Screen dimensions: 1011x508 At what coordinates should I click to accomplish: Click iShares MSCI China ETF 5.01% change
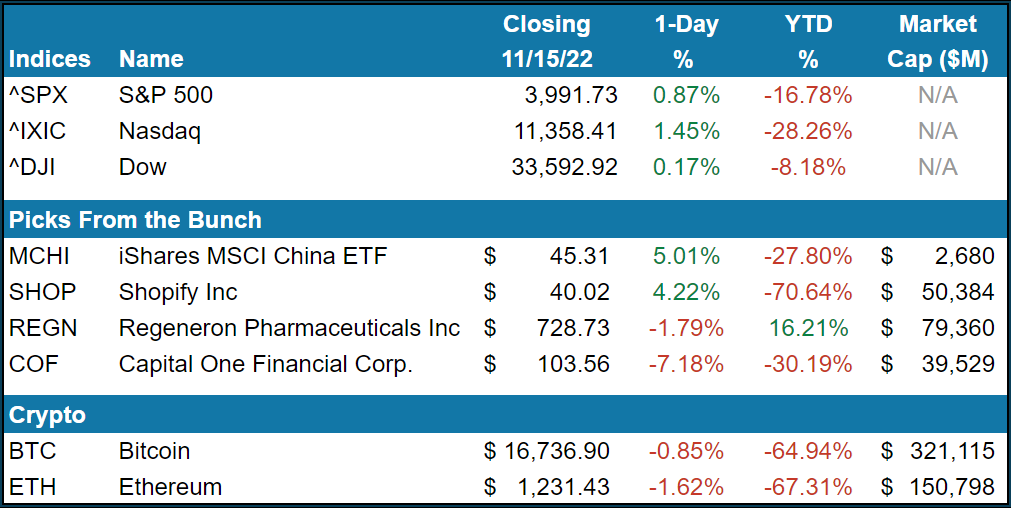click(686, 256)
